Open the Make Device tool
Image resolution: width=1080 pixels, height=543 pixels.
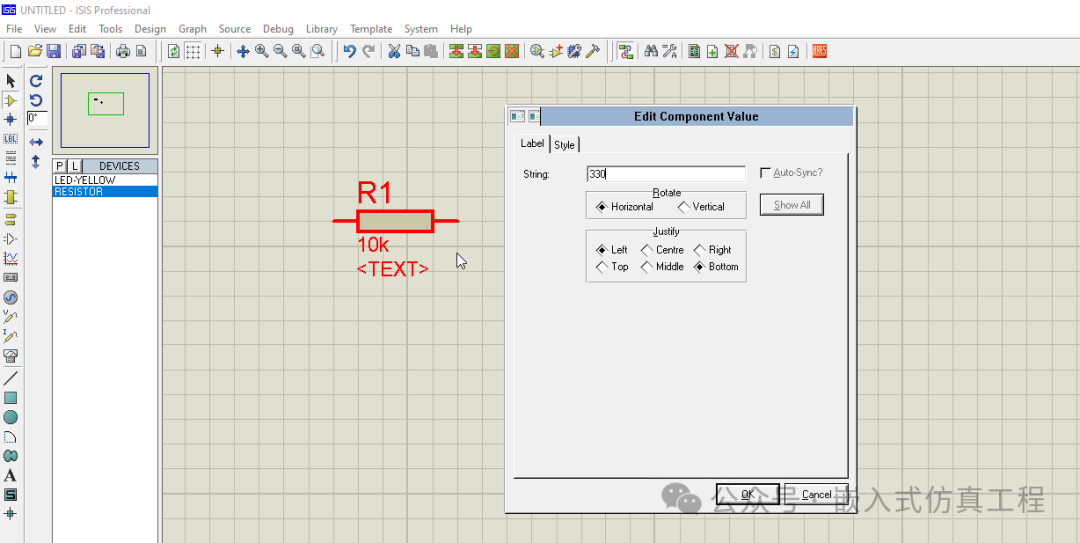(x=556, y=51)
